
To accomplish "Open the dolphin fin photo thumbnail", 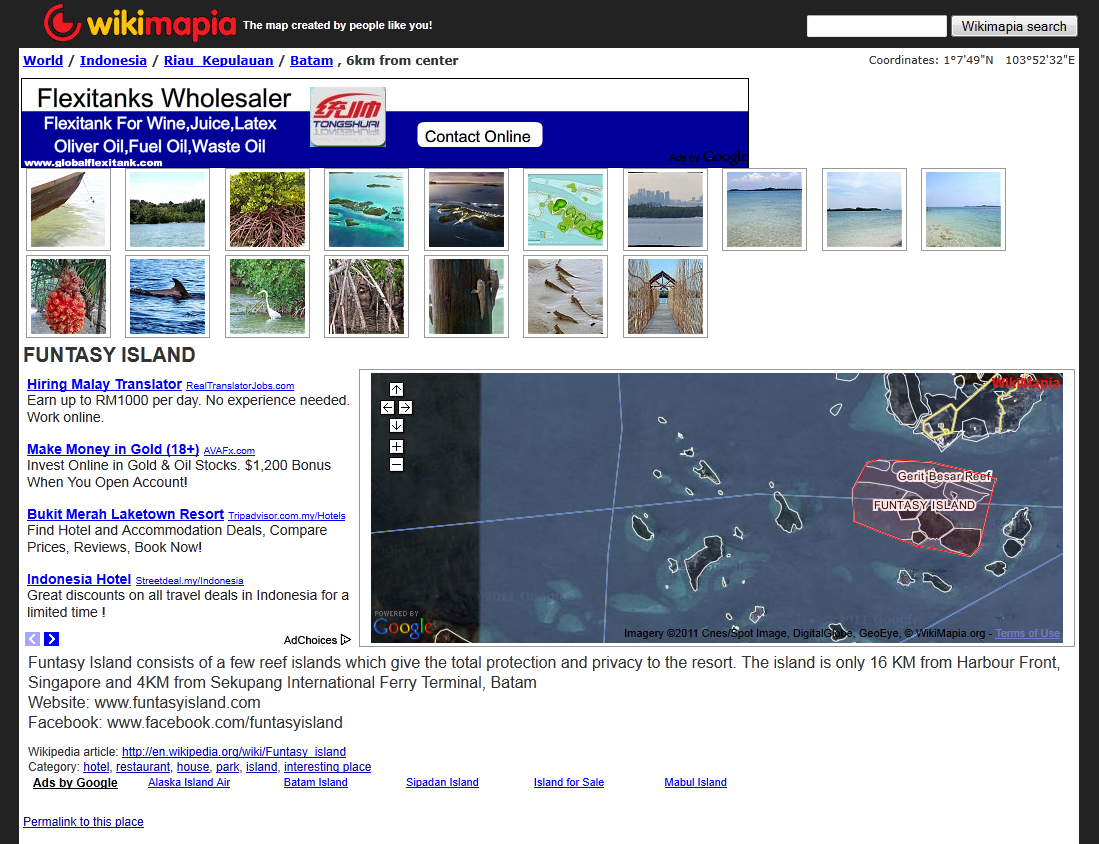I will pos(168,296).
